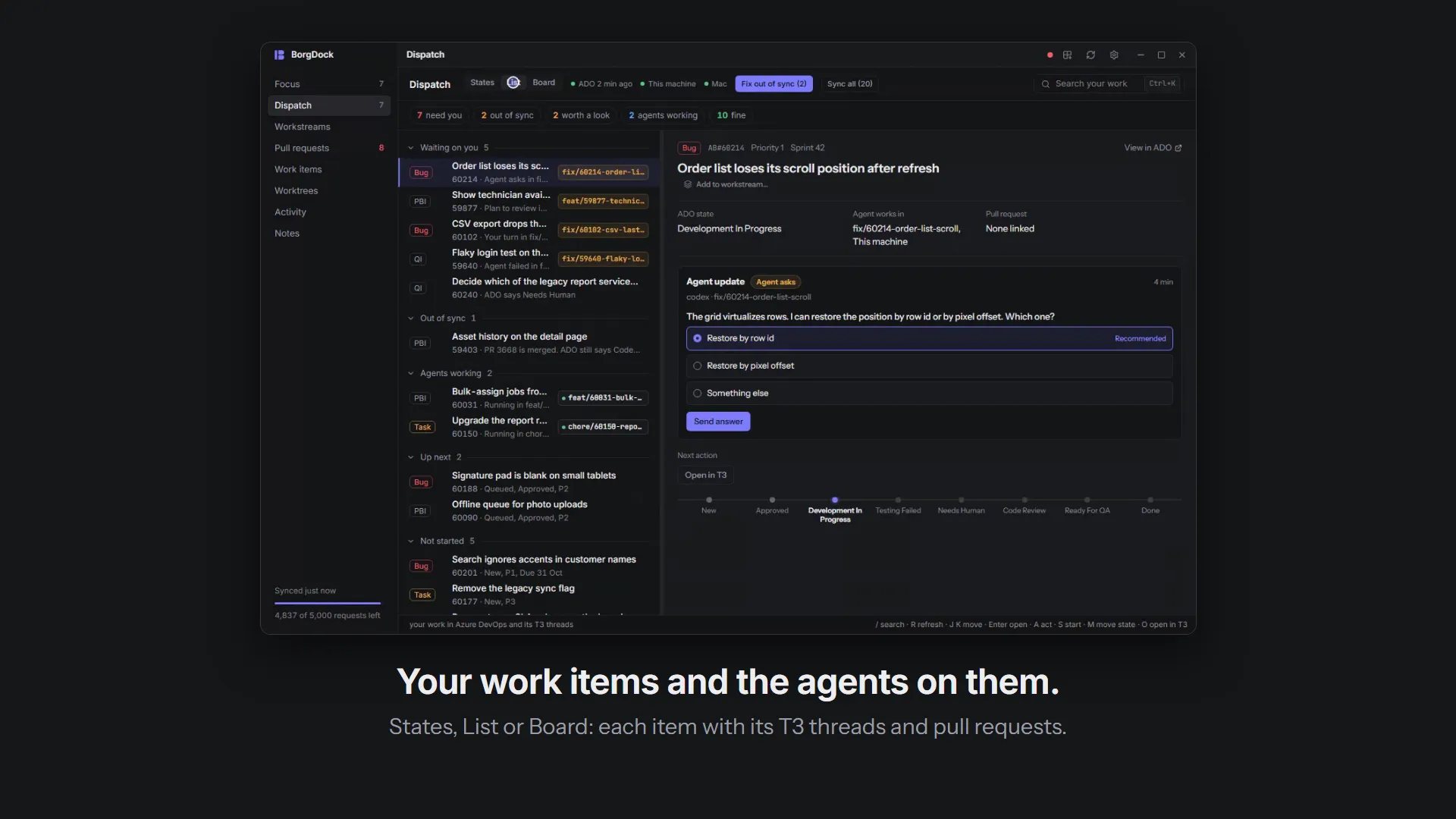Click the refresh icon in the title bar
This screenshot has height=819, width=1456.
click(1090, 55)
